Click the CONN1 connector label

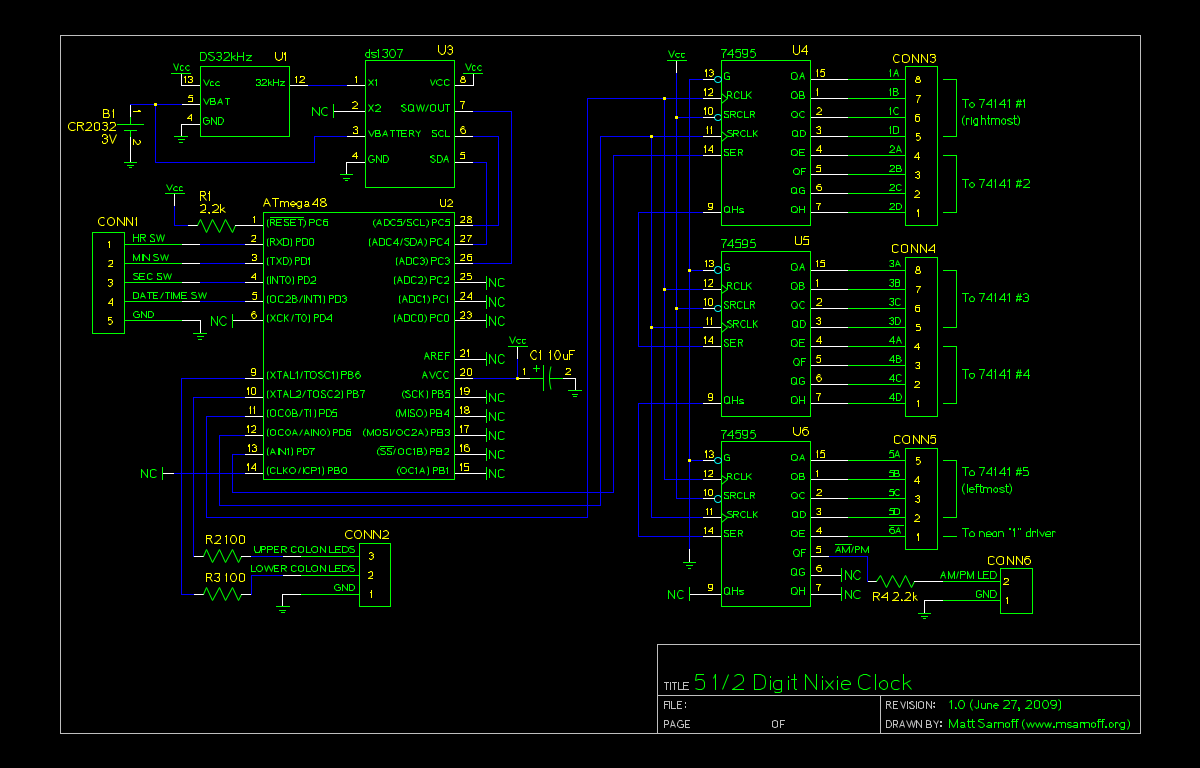pyautogui.click(x=118, y=221)
